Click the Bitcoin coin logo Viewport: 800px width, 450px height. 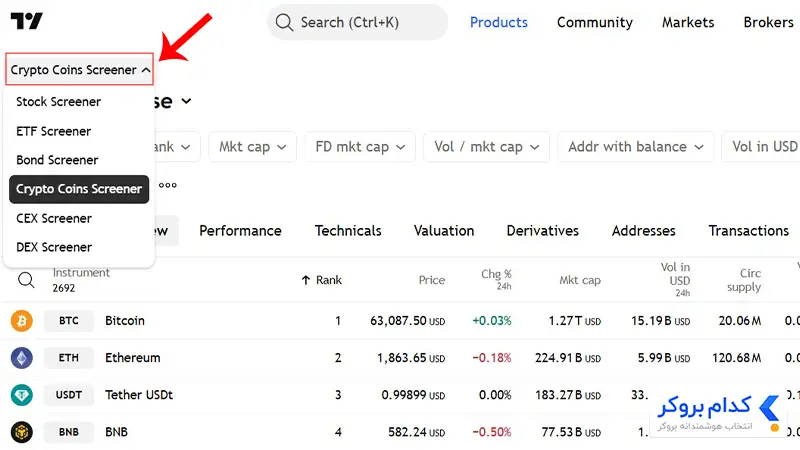[22, 321]
